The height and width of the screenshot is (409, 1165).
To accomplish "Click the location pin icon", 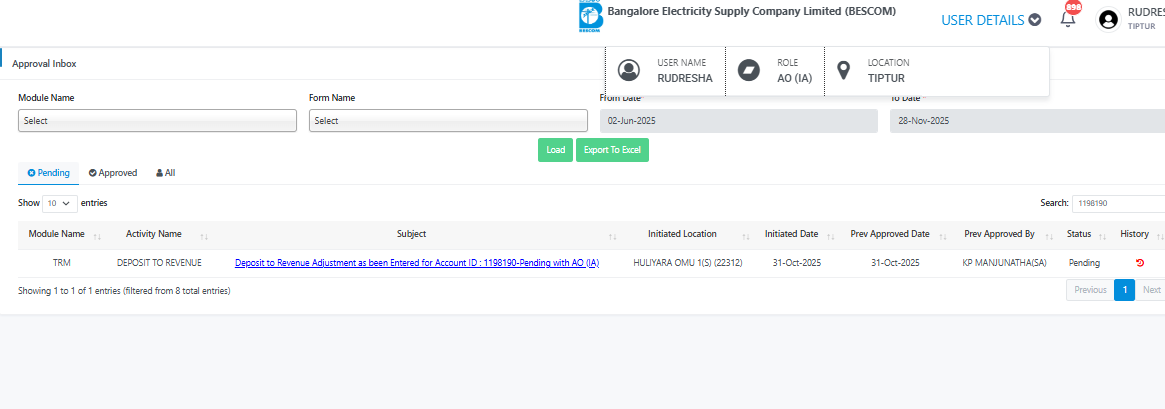I will click(843, 71).
